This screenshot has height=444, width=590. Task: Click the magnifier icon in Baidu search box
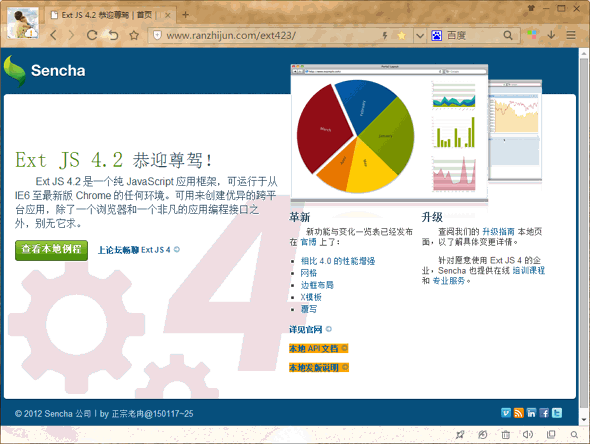508,35
